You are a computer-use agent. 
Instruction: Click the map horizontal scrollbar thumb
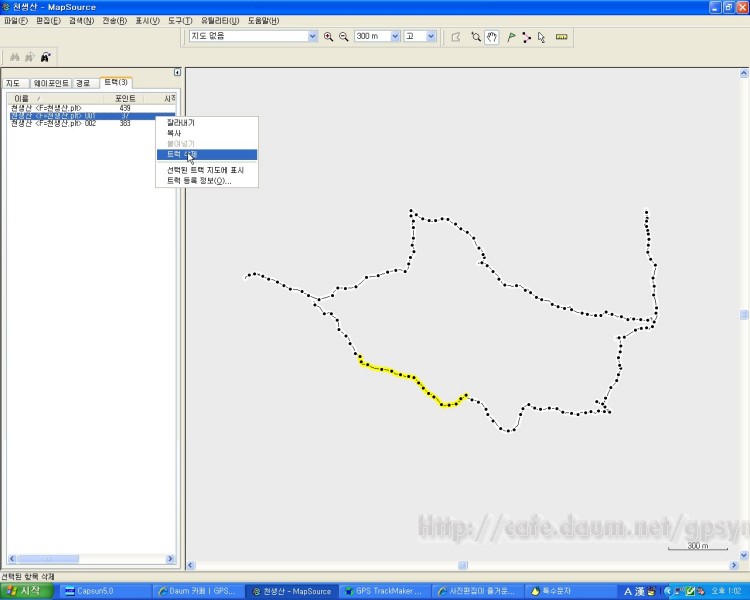[x=463, y=566]
